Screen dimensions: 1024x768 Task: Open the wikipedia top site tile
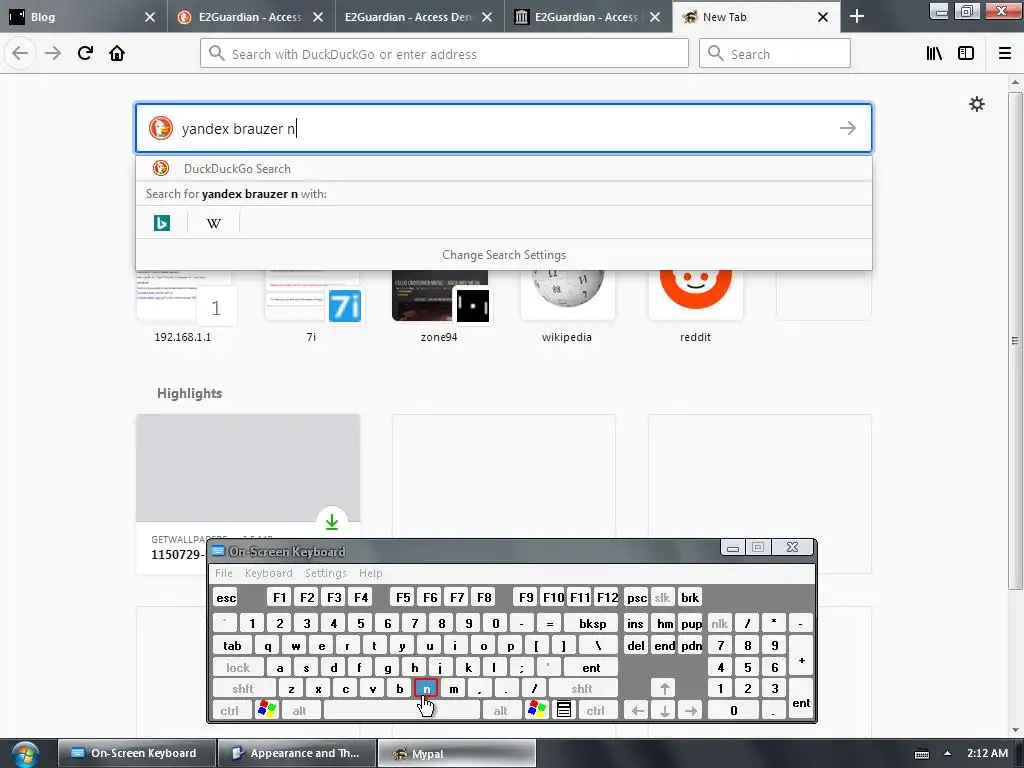coord(567,307)
